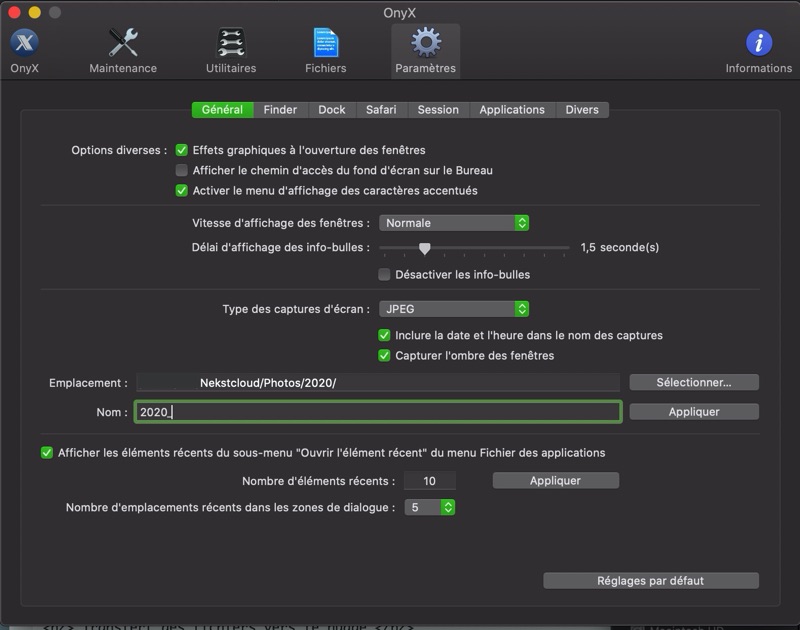Open the OnyX home toolbar icon
The width and height of the screenshot is (800, 630).
click(25, 44)
